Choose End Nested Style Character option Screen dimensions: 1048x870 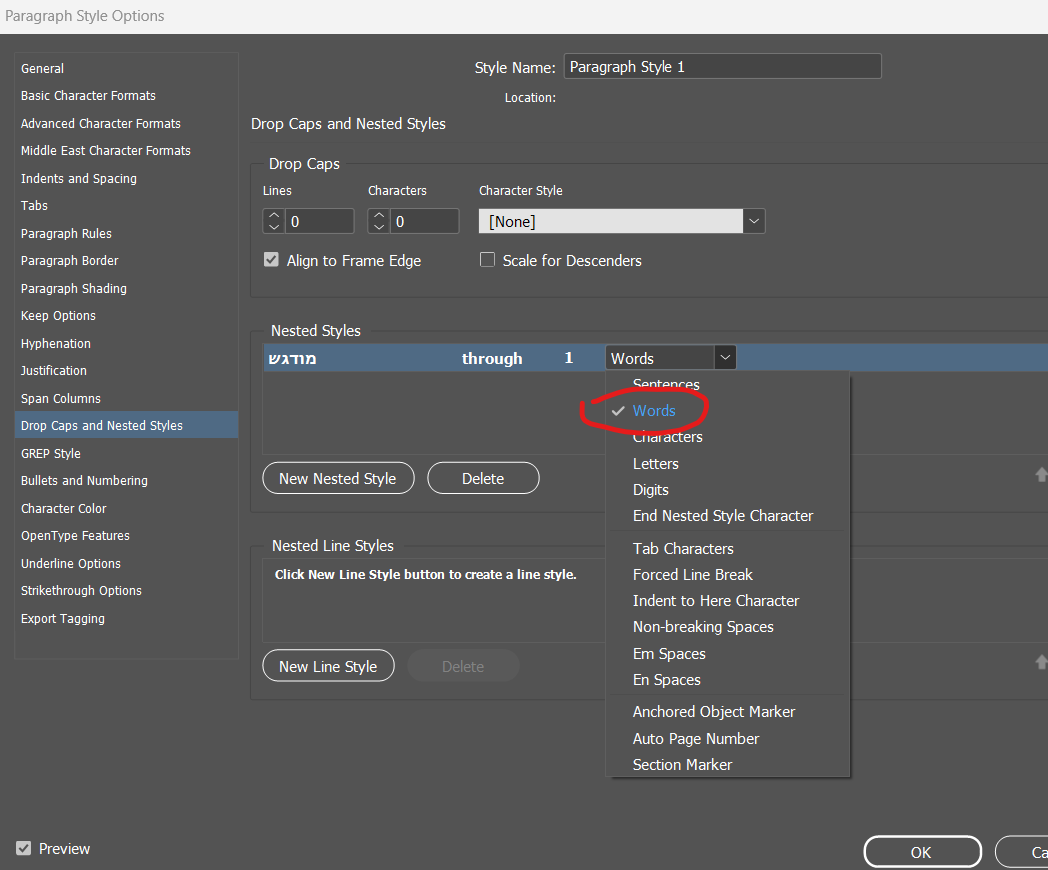tap(723, 516)
